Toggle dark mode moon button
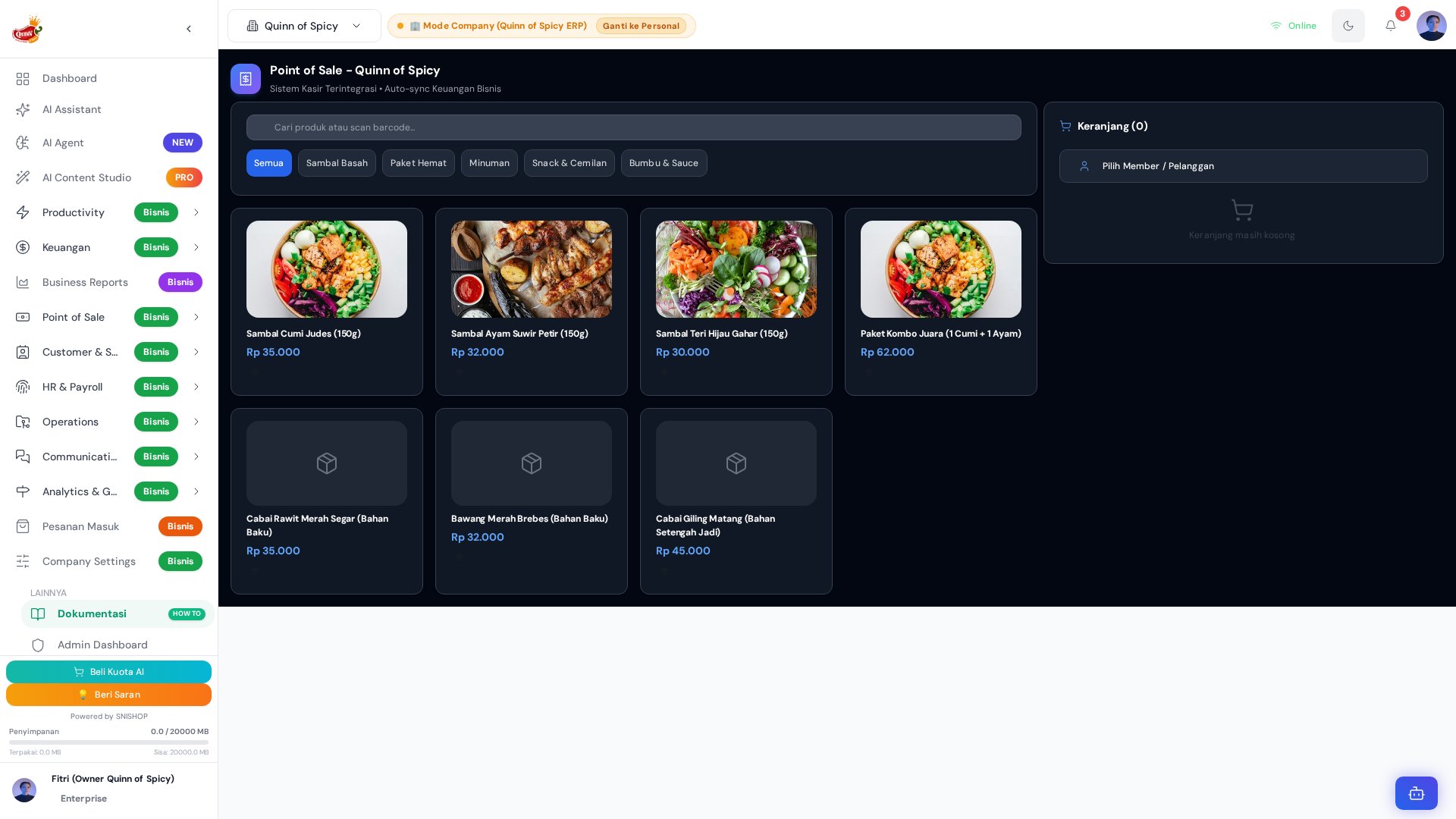 pyautogui.click(x=1348, y=26)
